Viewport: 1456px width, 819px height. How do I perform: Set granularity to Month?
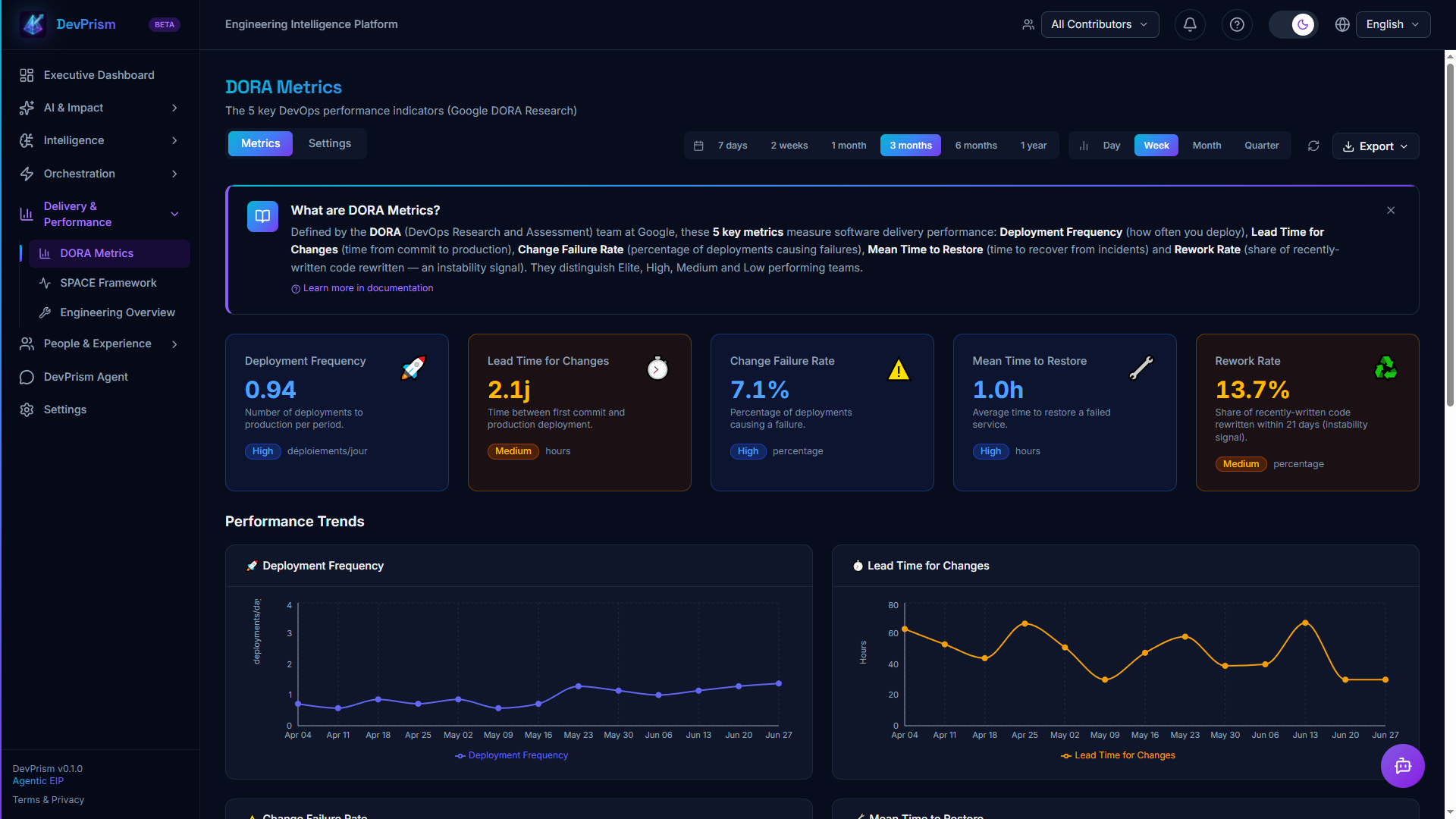pyautogui.click(x=1207, y=146)
